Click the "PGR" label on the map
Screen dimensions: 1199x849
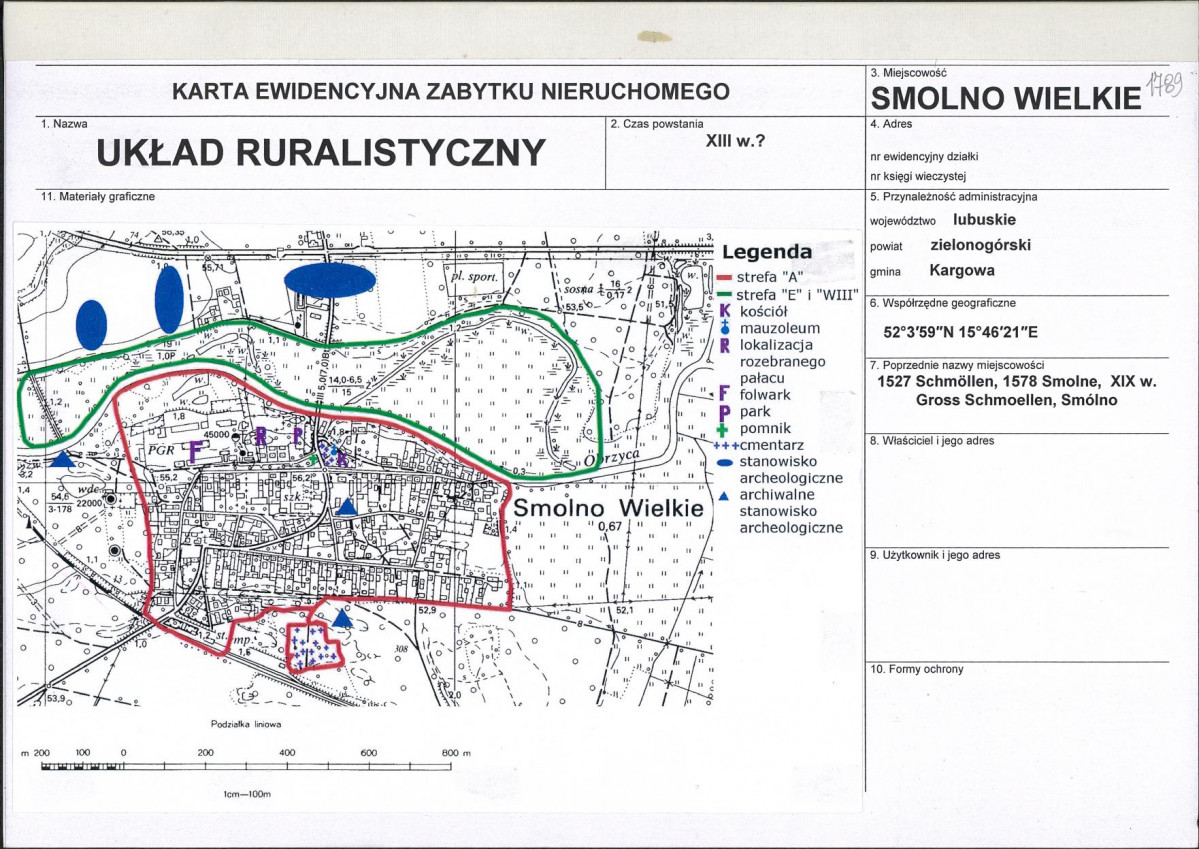(x=161, y=451)
